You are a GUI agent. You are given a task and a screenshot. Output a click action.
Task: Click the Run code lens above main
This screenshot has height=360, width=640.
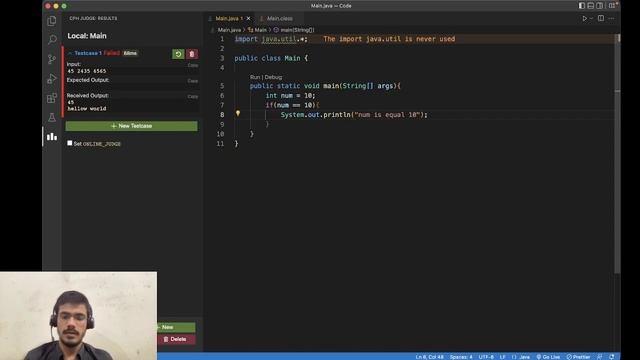pos(255,77)
